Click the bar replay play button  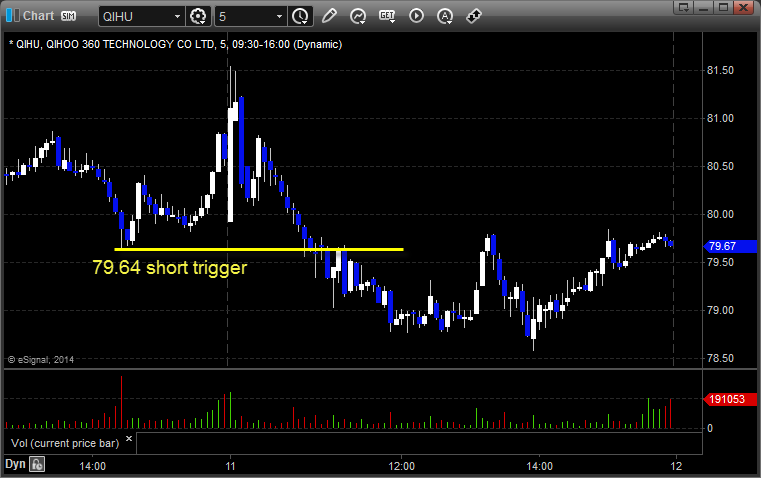pos(416,16)
